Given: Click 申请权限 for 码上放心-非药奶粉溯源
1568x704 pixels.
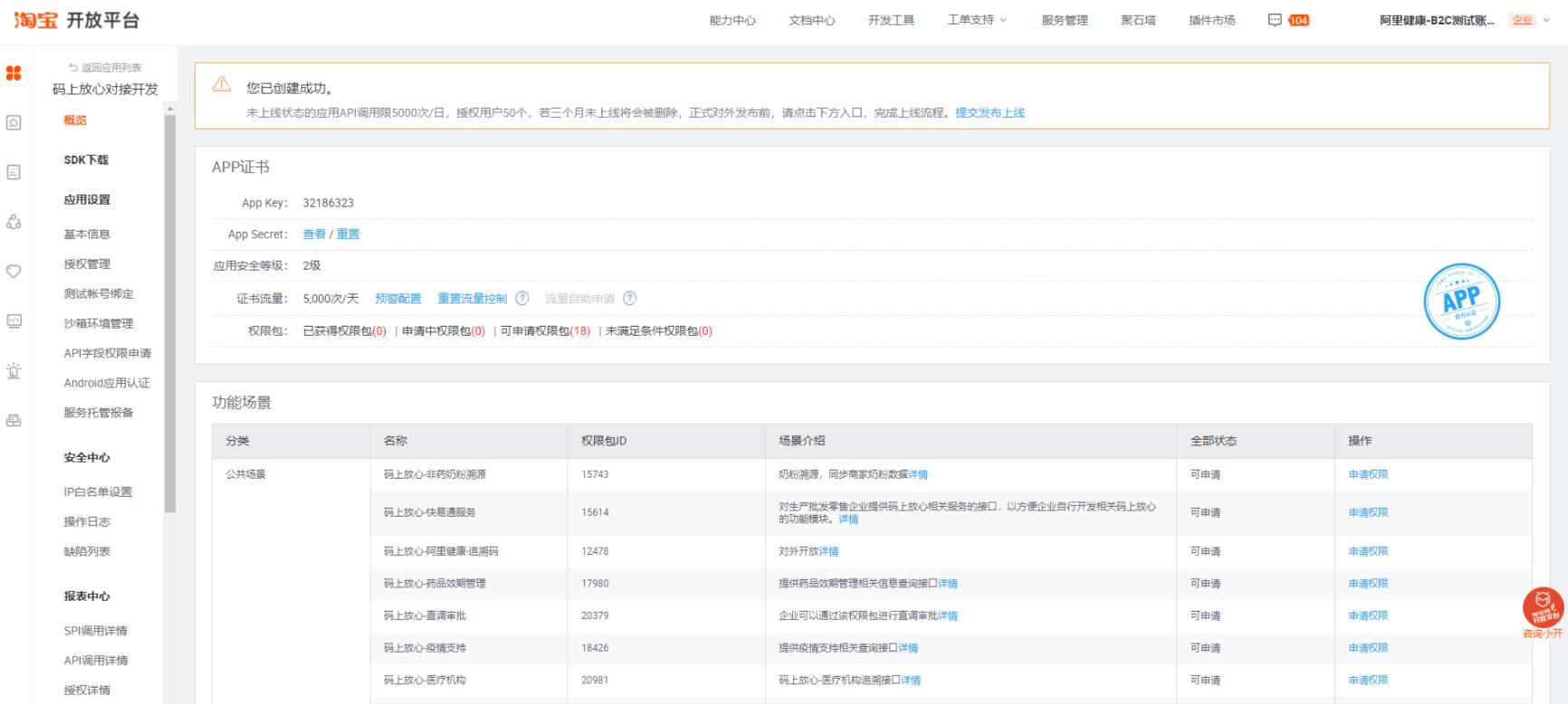Looking at the screenshot, I should (1368, 475).
